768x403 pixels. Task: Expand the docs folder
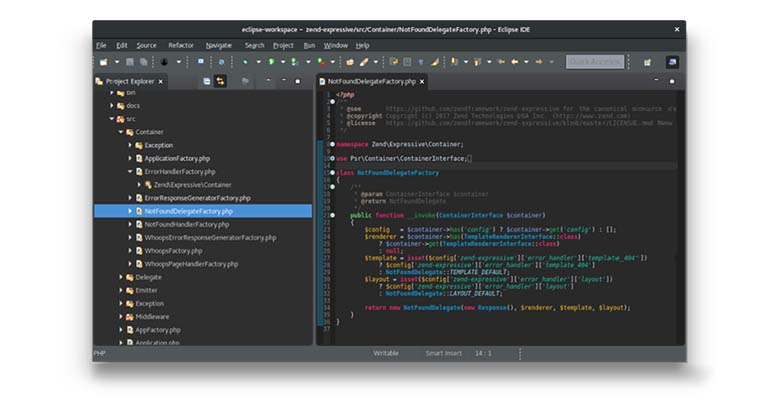point(112,105)
